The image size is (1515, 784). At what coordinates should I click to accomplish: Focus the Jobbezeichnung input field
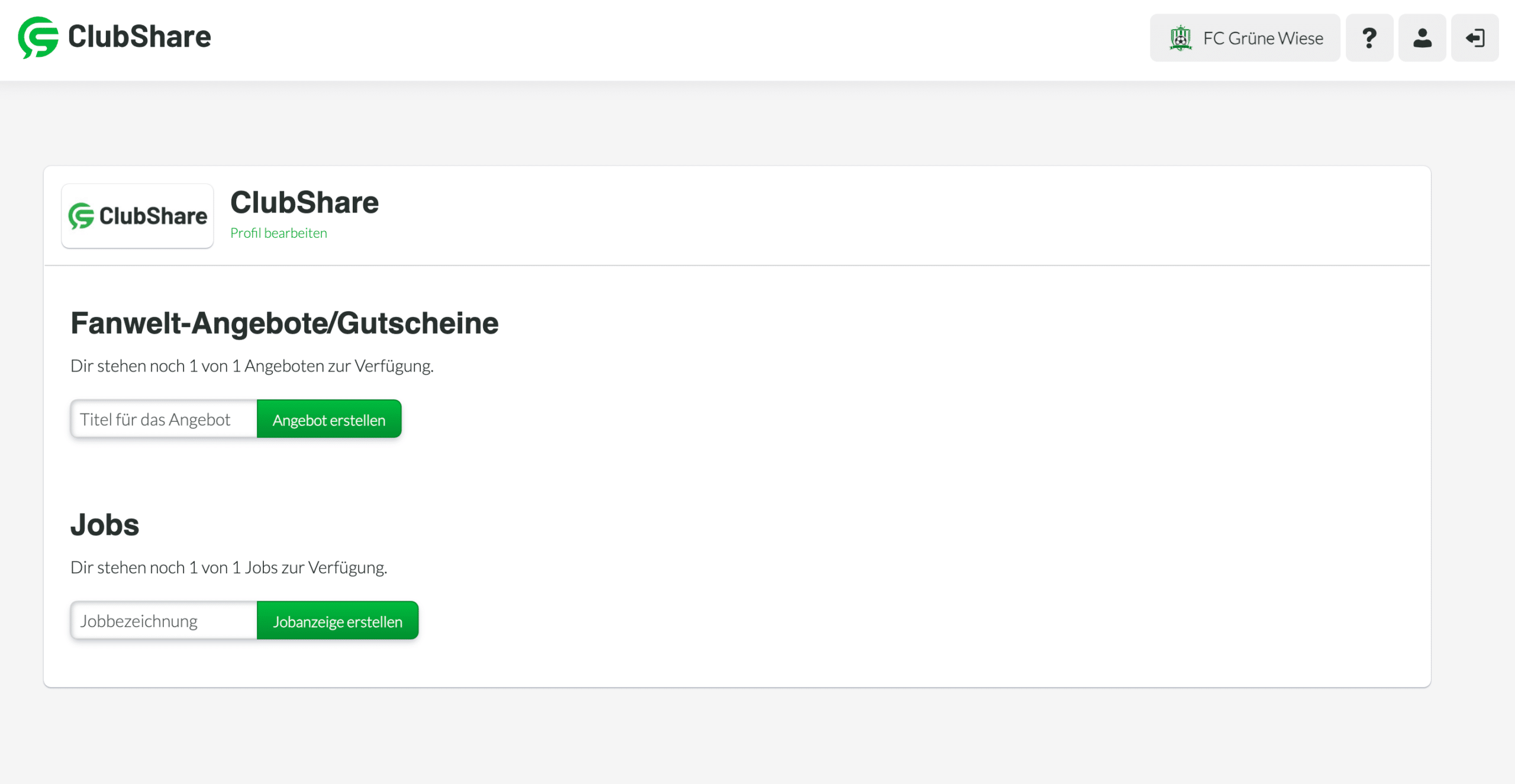point(164,621)
